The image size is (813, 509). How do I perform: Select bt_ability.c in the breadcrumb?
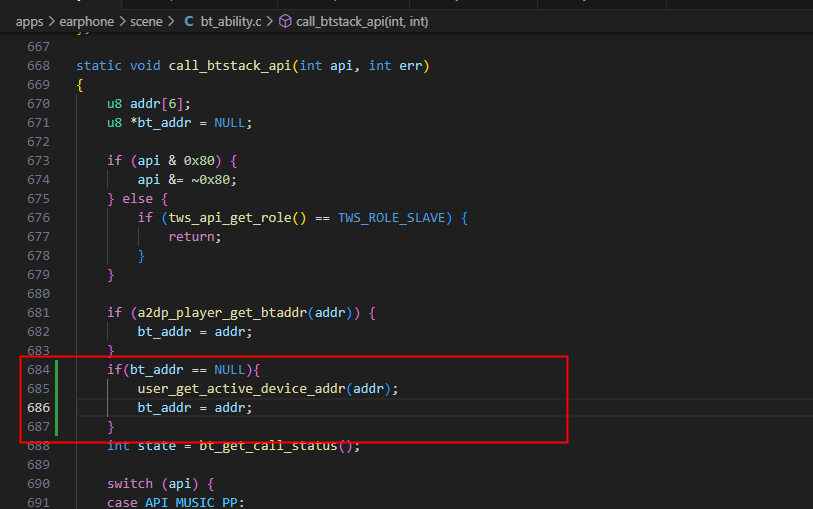click(231, 22)
